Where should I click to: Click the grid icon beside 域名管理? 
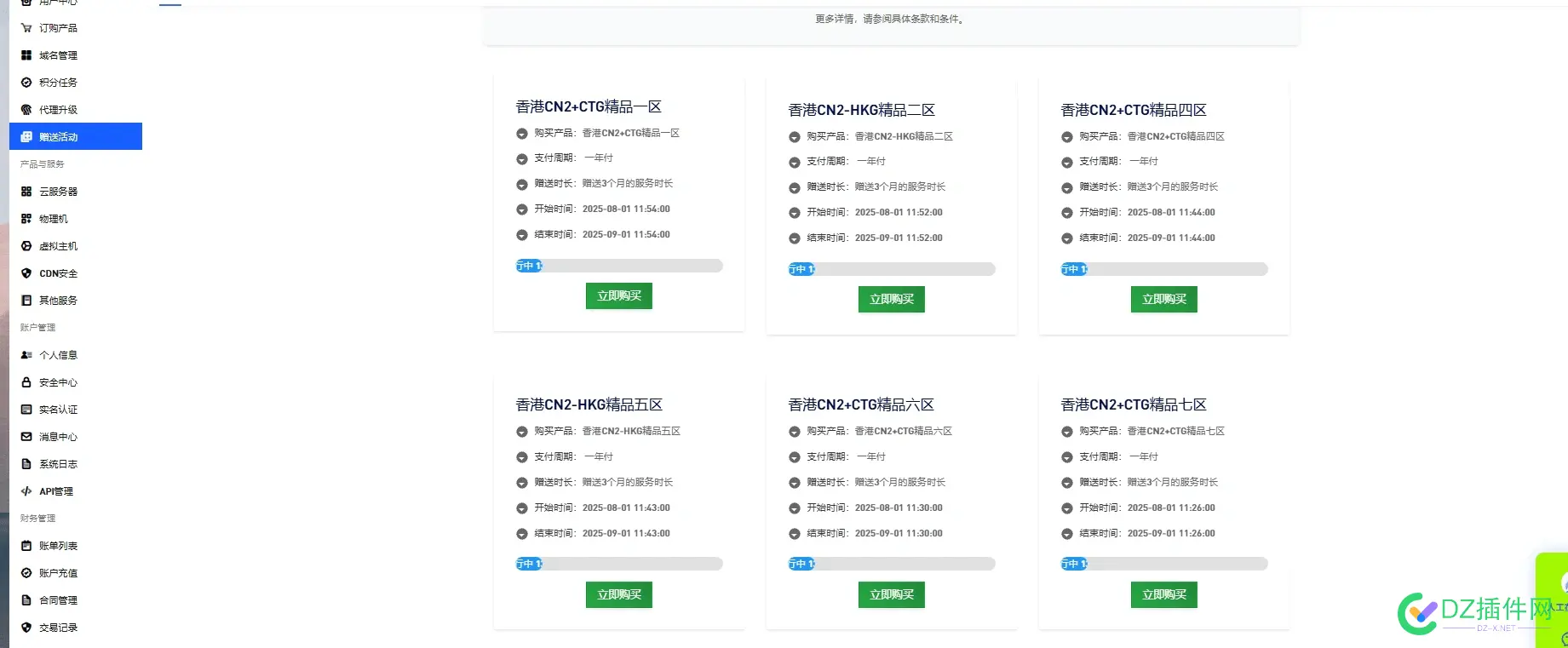(x=26, y=55)
